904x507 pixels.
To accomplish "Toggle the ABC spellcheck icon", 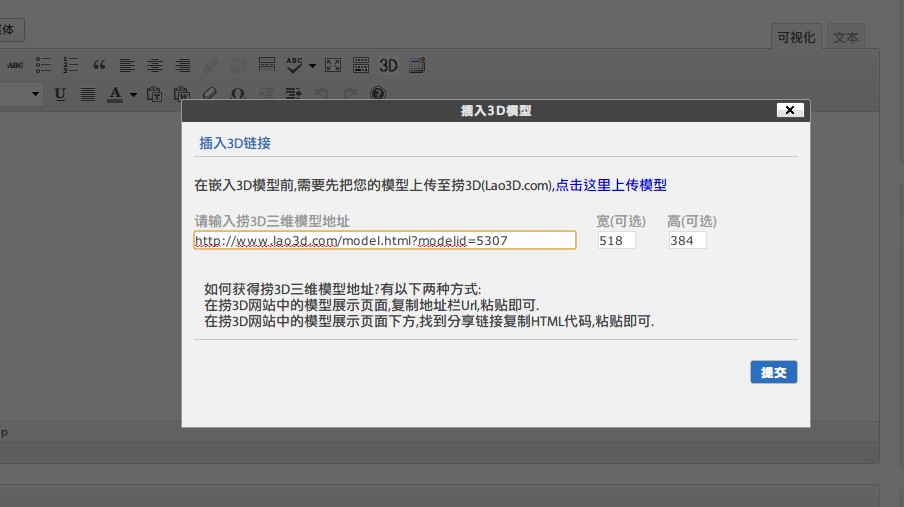I will click(x=294, y=65).
